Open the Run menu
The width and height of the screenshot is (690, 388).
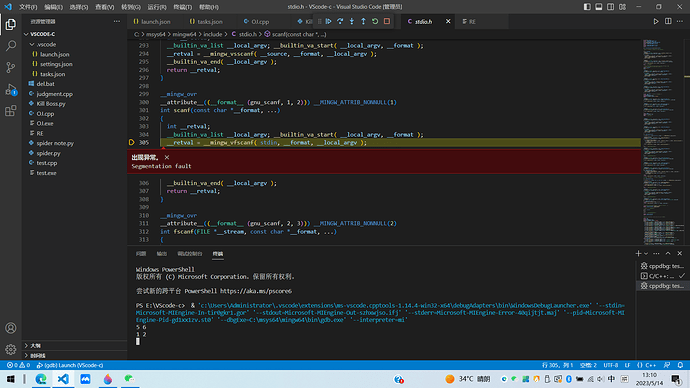point(157,7)
